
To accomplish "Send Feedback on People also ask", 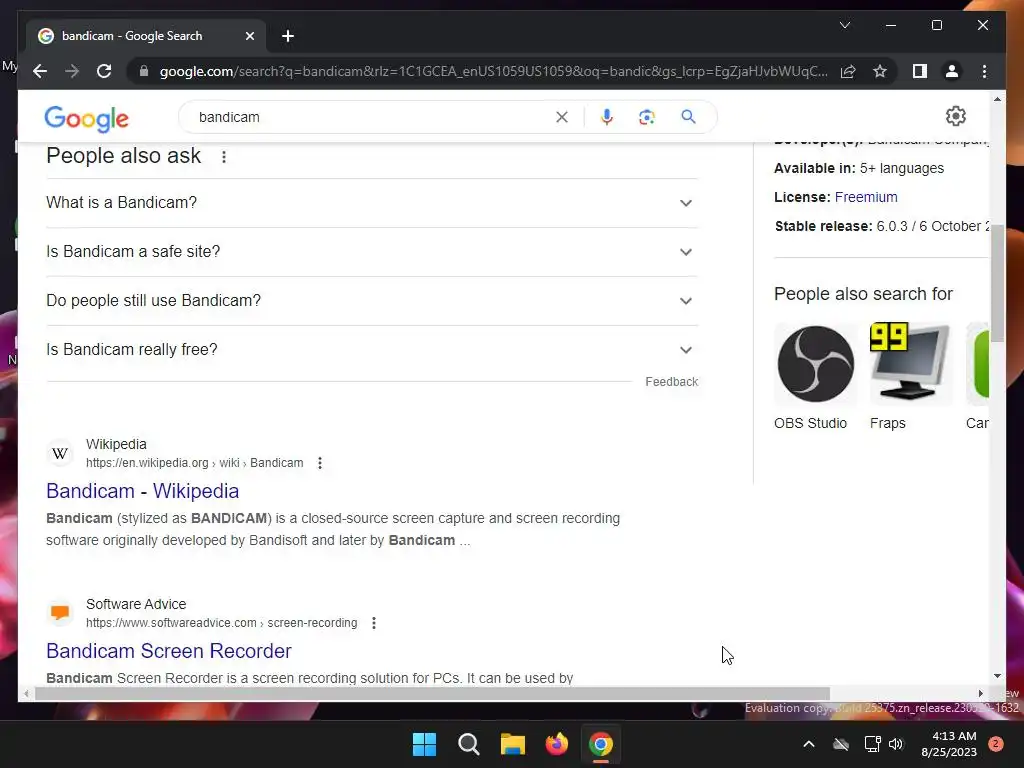I will [x=671, y=381].
